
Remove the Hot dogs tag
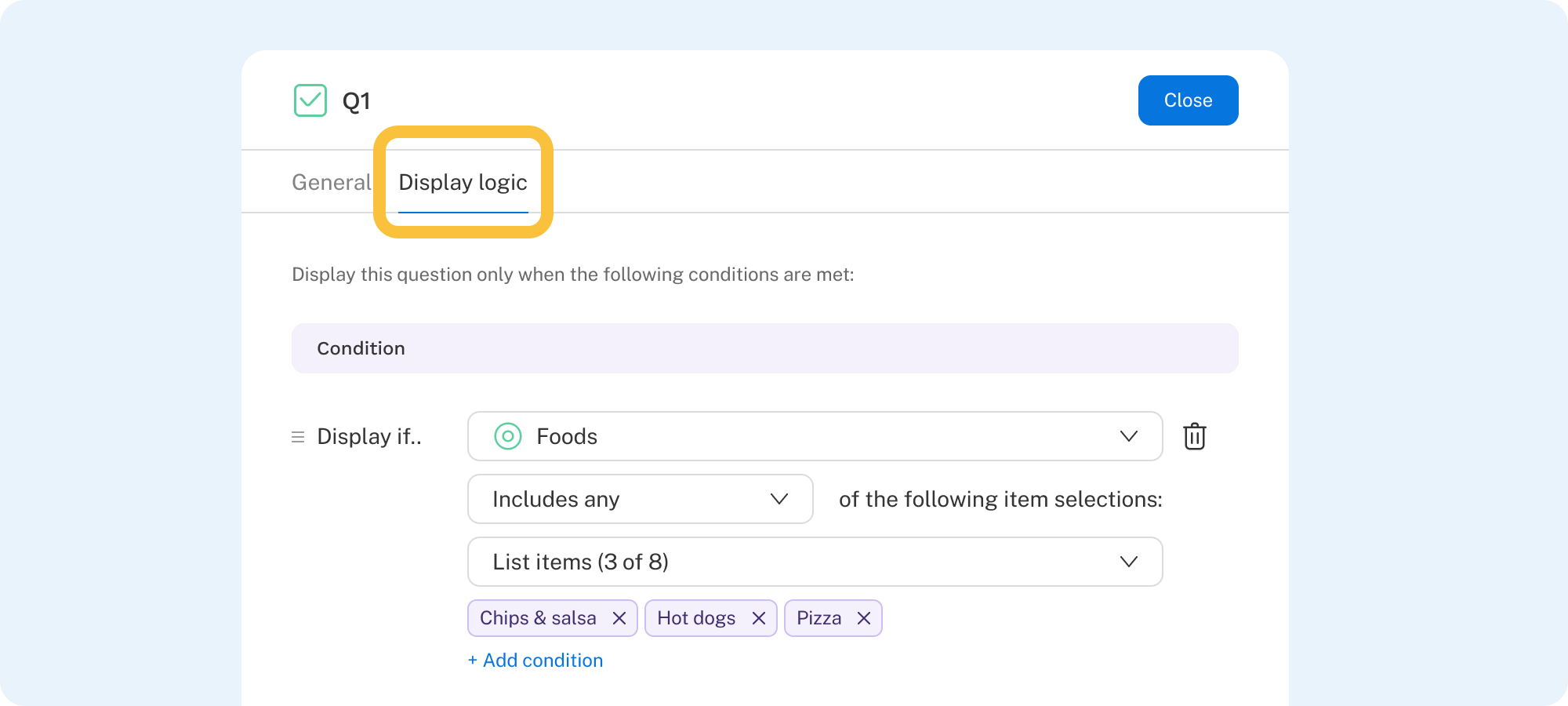tap(759, 618)
